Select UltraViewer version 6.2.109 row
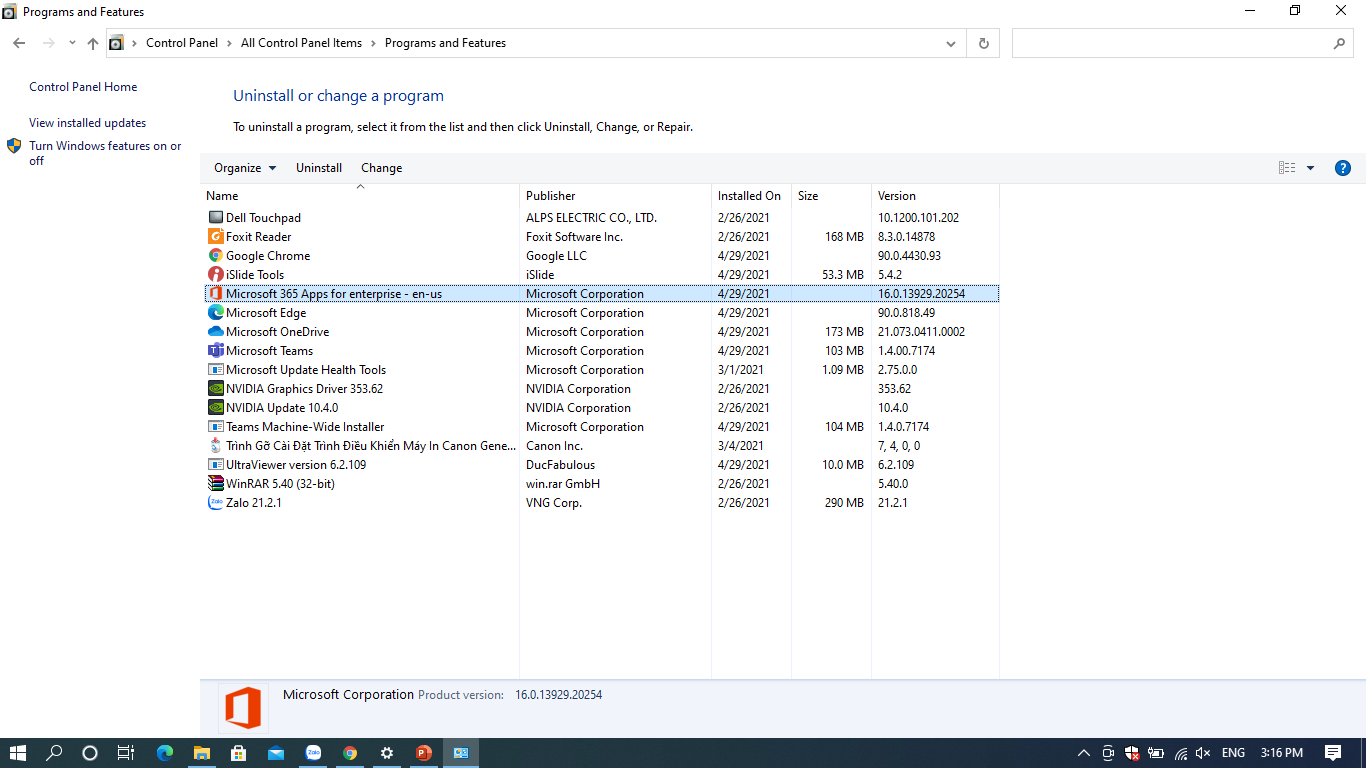 point(601,465)
